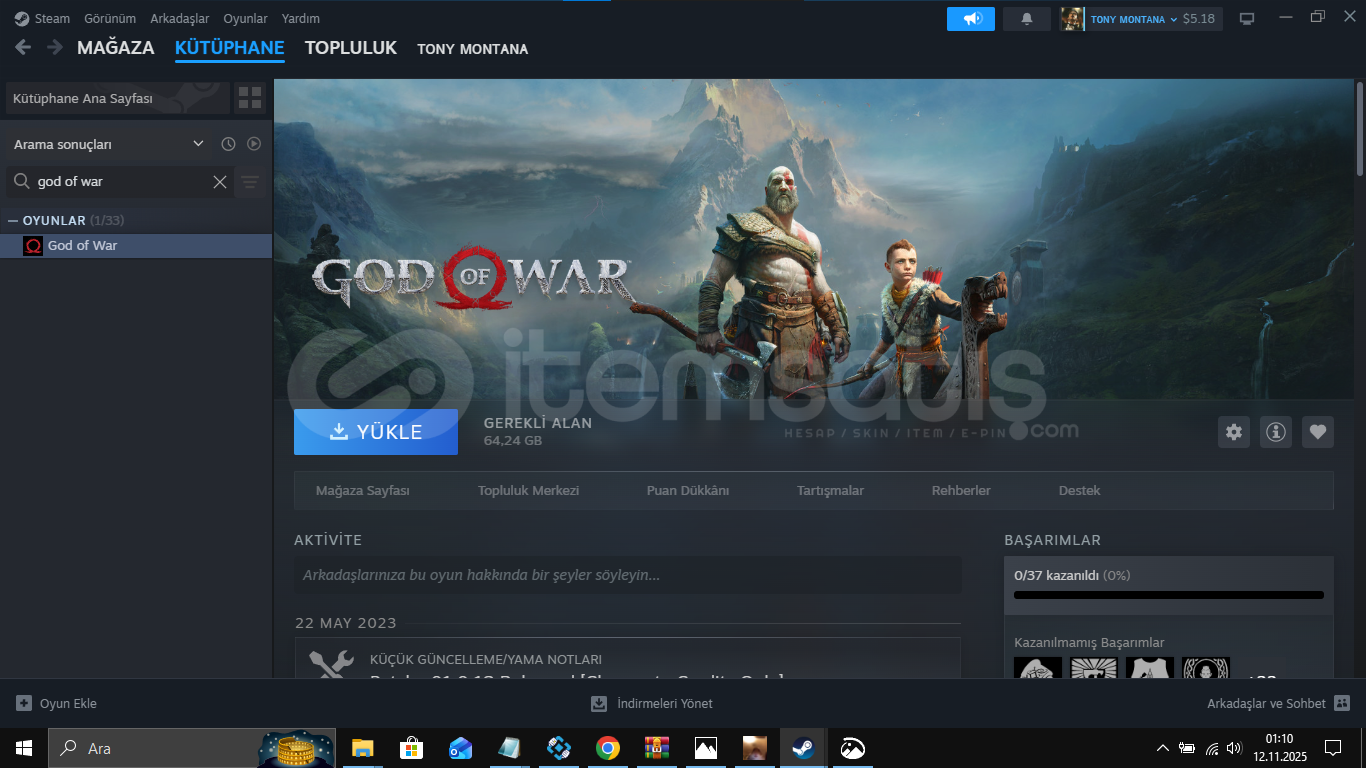
Task: Go to Tartışmalar link
Action: [830, 491]
